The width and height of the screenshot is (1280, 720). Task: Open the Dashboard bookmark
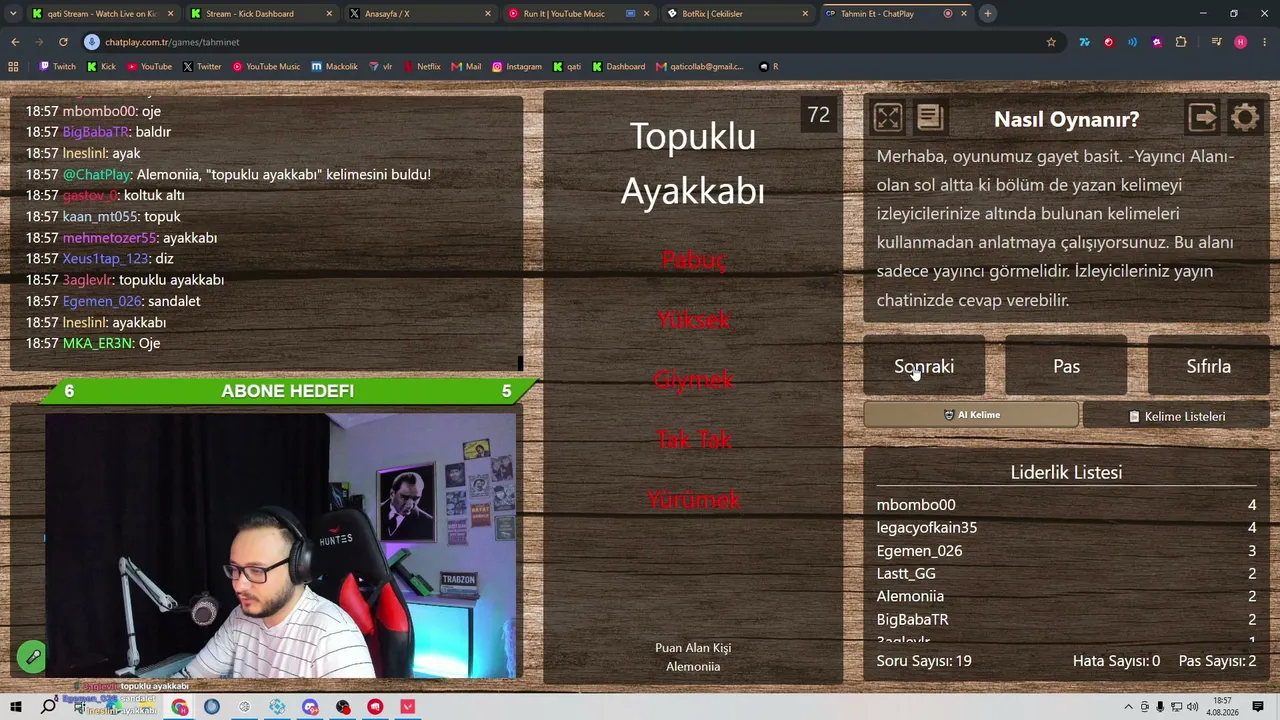coord(618,66)
